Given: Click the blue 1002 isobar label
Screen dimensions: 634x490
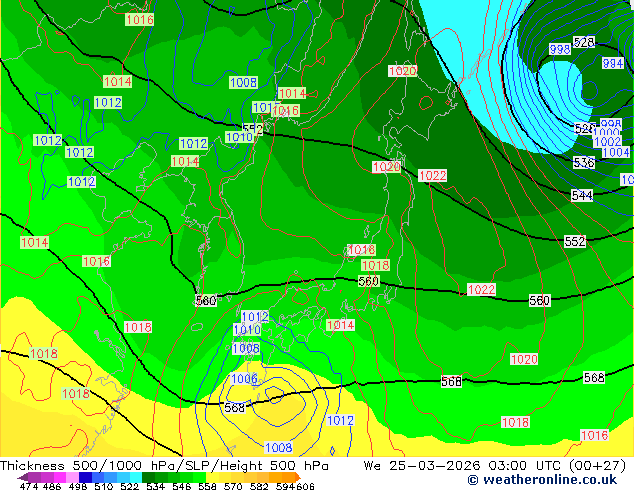Looking at the screenshot, I should click(607, 142).
